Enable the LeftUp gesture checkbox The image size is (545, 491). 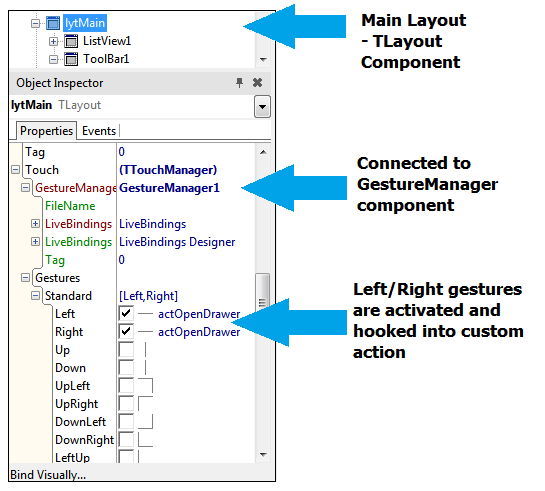(126, 456)
